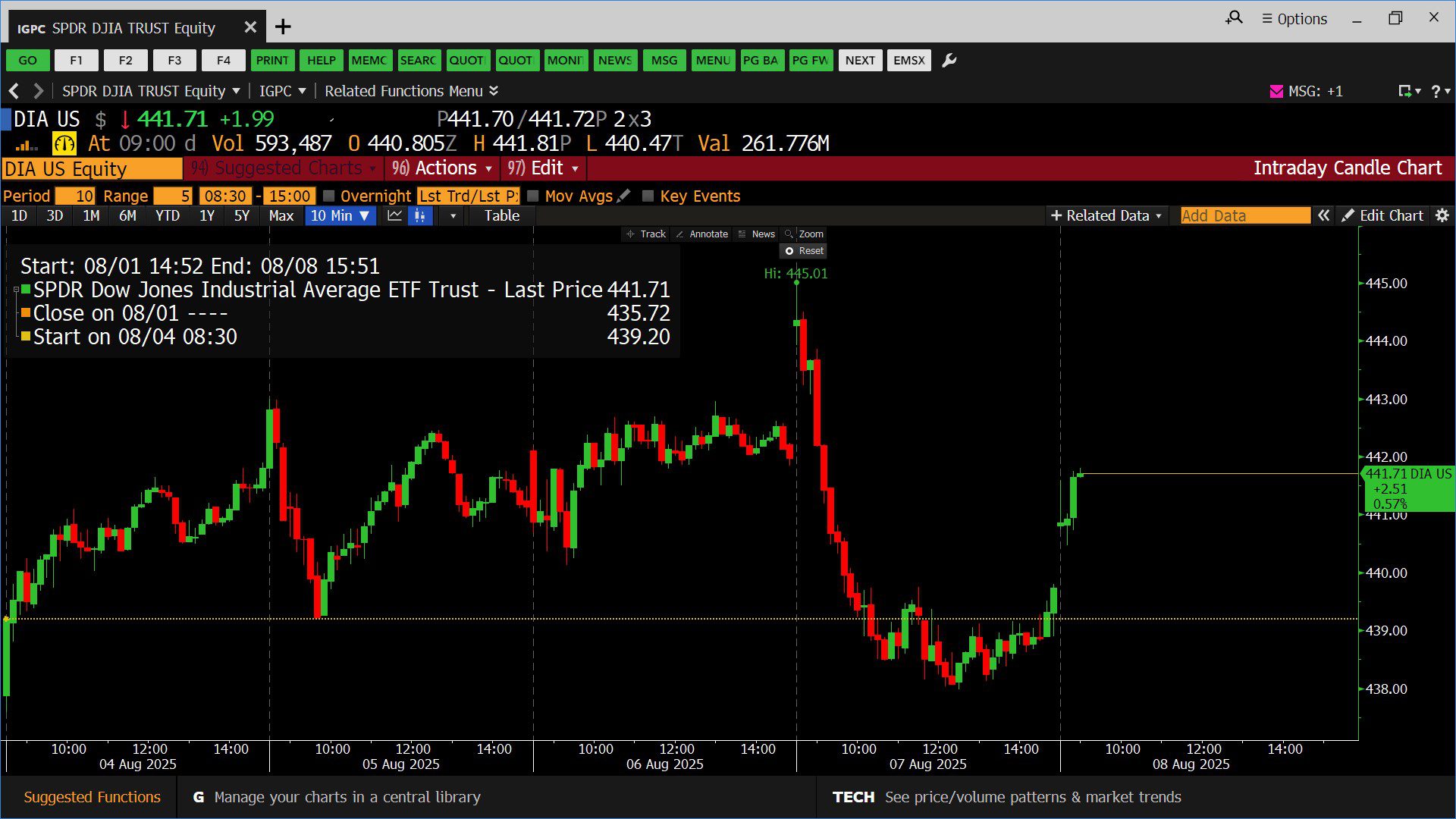Toggle the Close on 08/01 legend marker

coord(26,312)
